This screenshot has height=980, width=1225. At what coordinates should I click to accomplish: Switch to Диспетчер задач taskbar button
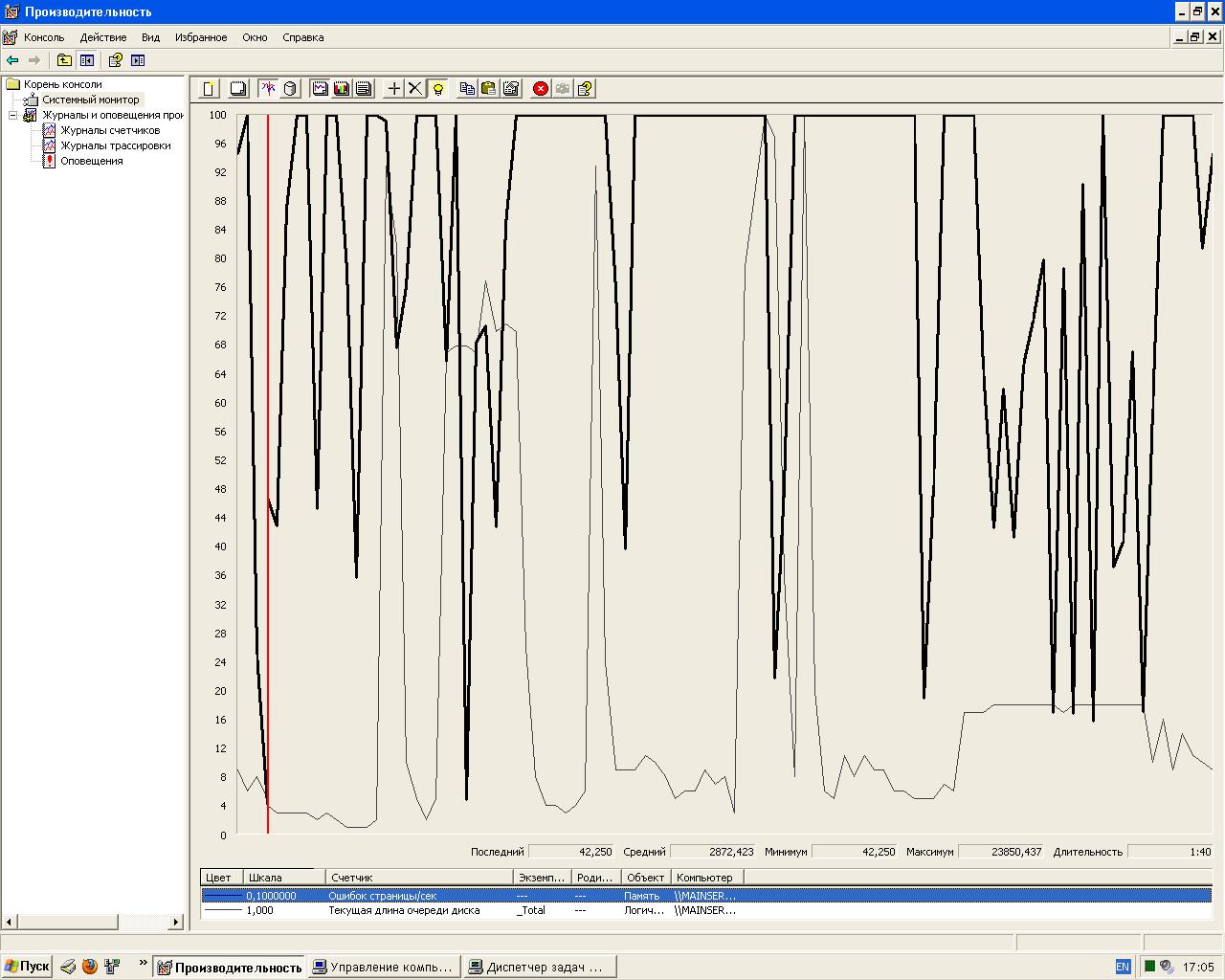(x=540, y=967)
